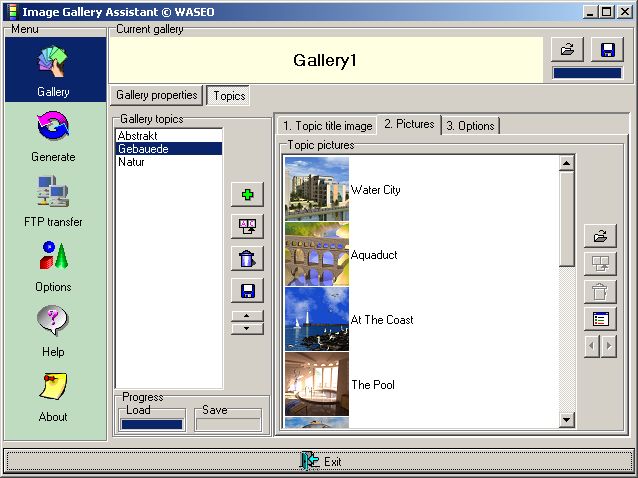Minimize the Image Gallery Assistant window

click(x=590, y=12)
